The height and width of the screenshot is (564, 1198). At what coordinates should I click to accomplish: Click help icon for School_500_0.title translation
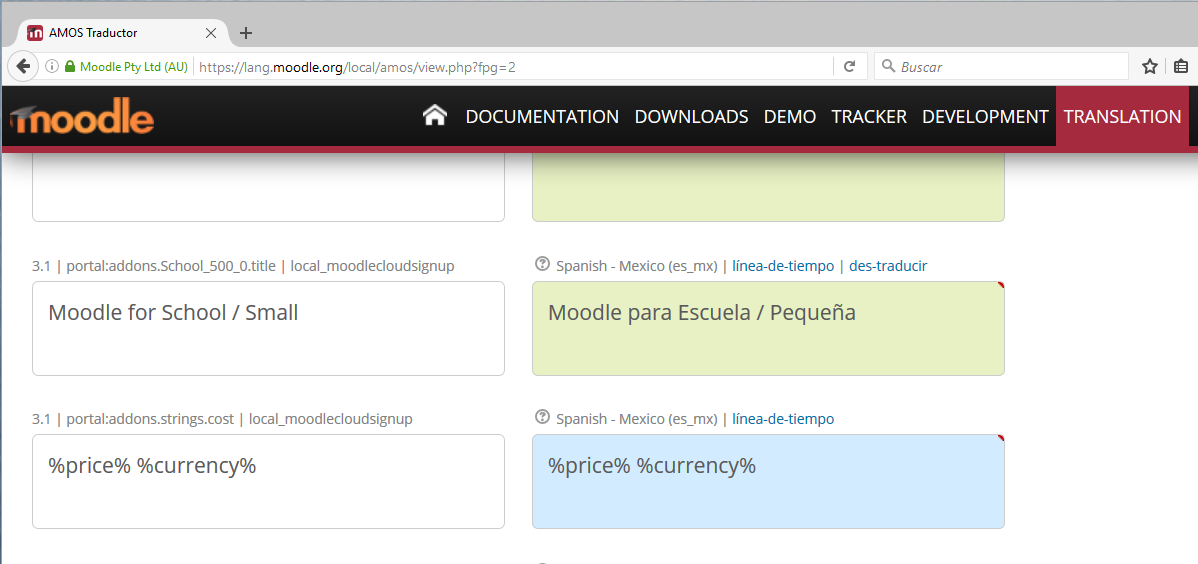pyautogui.click(x=542, y=264)
